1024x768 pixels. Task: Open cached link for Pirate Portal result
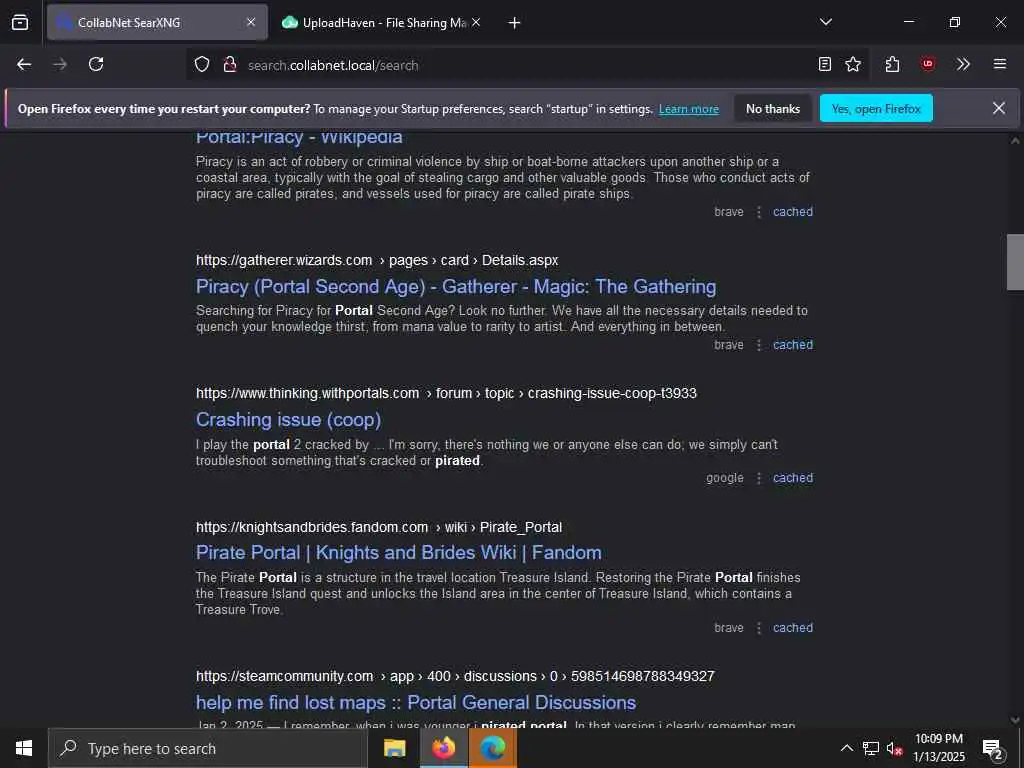coord(793,628)
